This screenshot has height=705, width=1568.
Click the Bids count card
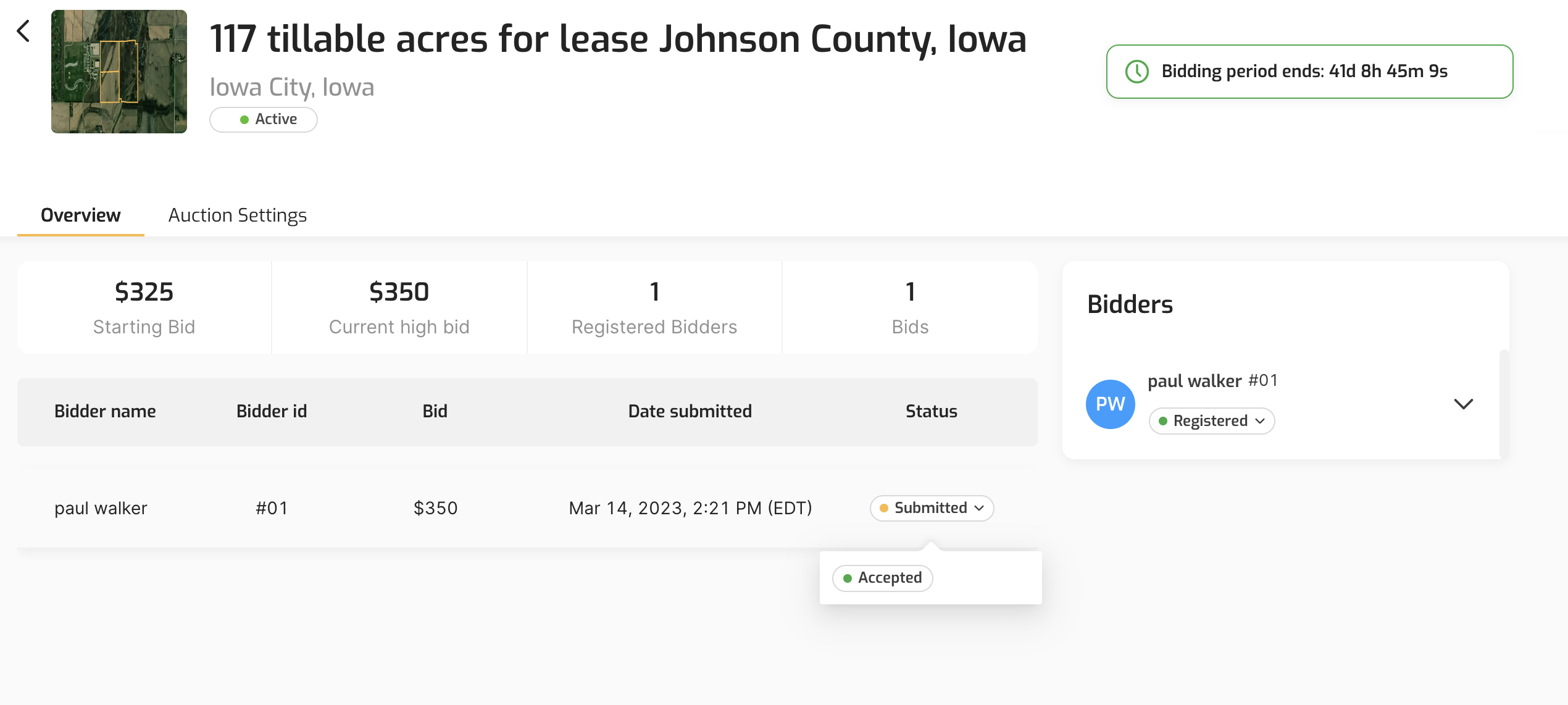click(x=910, y=307)
